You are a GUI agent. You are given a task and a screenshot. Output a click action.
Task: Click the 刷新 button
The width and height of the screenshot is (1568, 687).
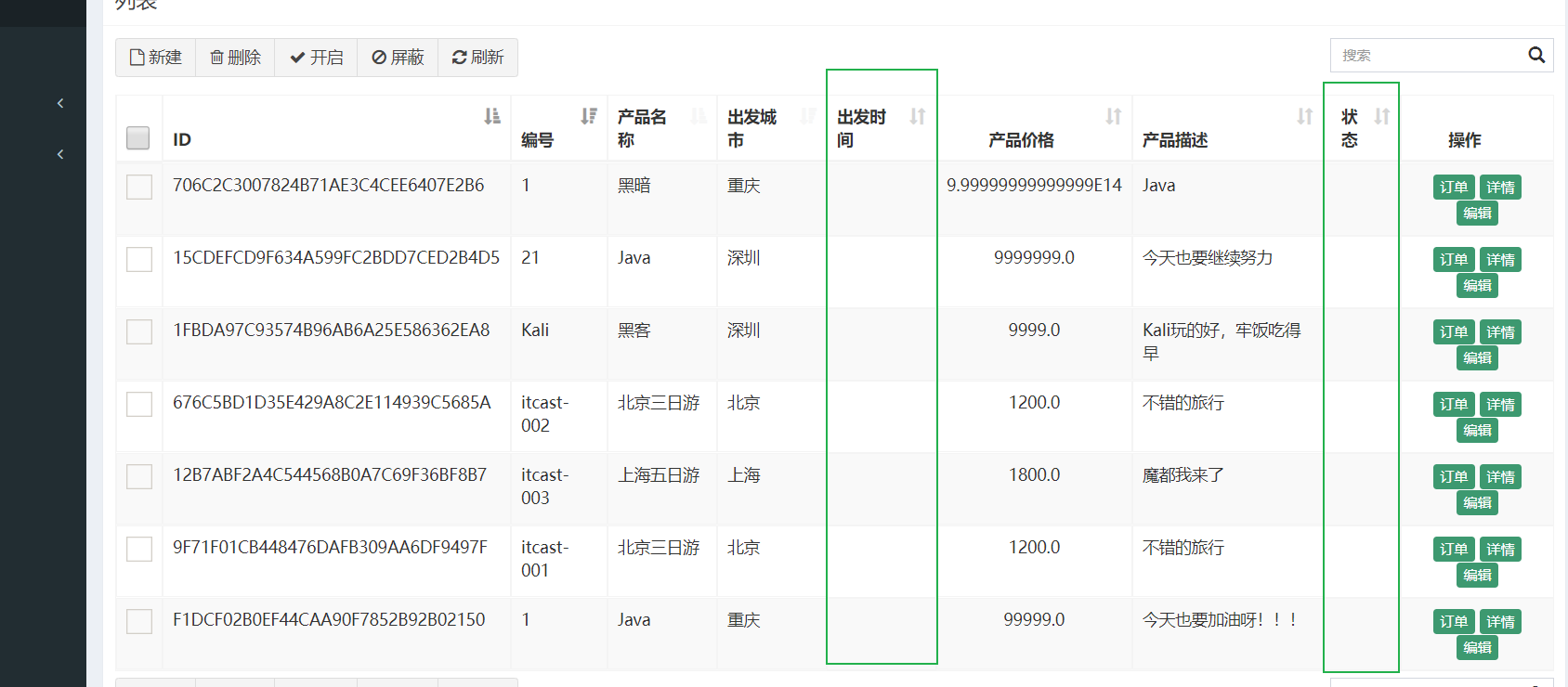[477, 58]
